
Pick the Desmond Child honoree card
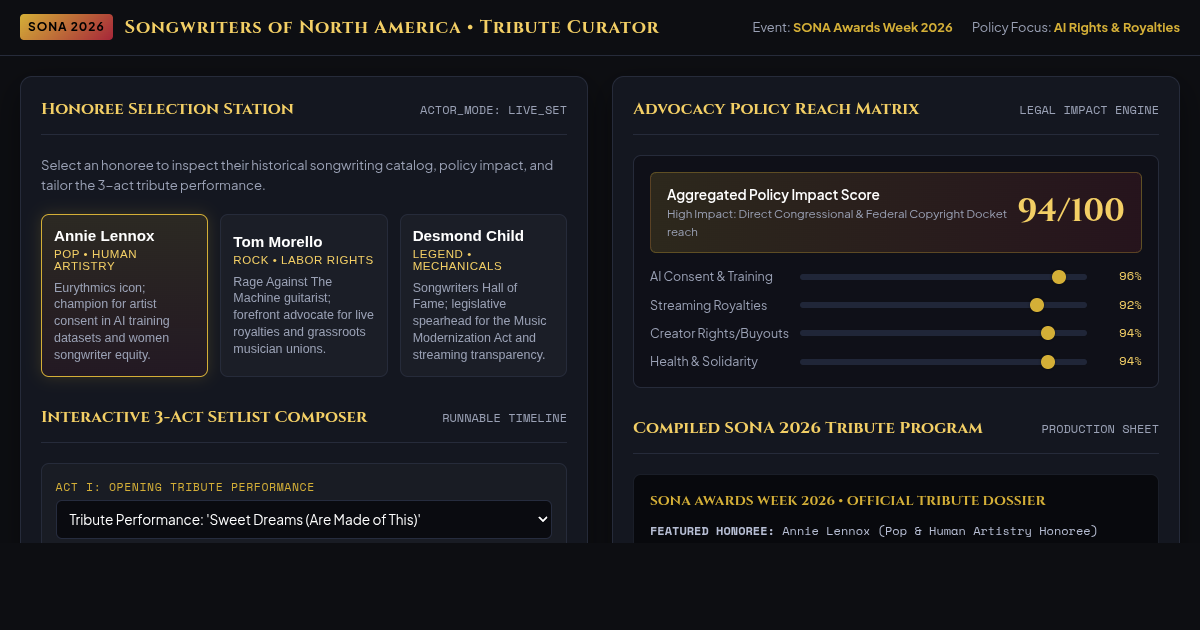[483, 295]
